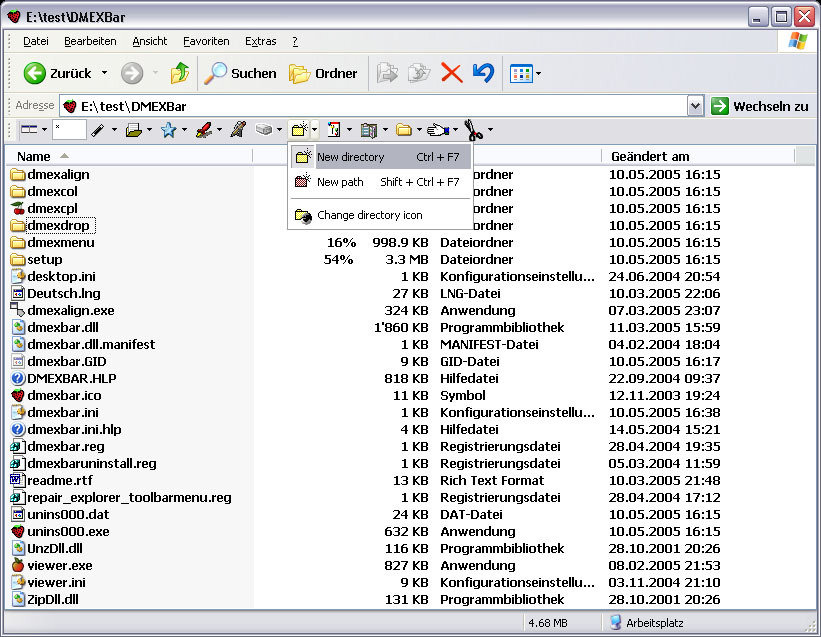The image size is (821, 637).
Task: Expand the rocket icon dropdown arrow
Action: pos(219,129)
